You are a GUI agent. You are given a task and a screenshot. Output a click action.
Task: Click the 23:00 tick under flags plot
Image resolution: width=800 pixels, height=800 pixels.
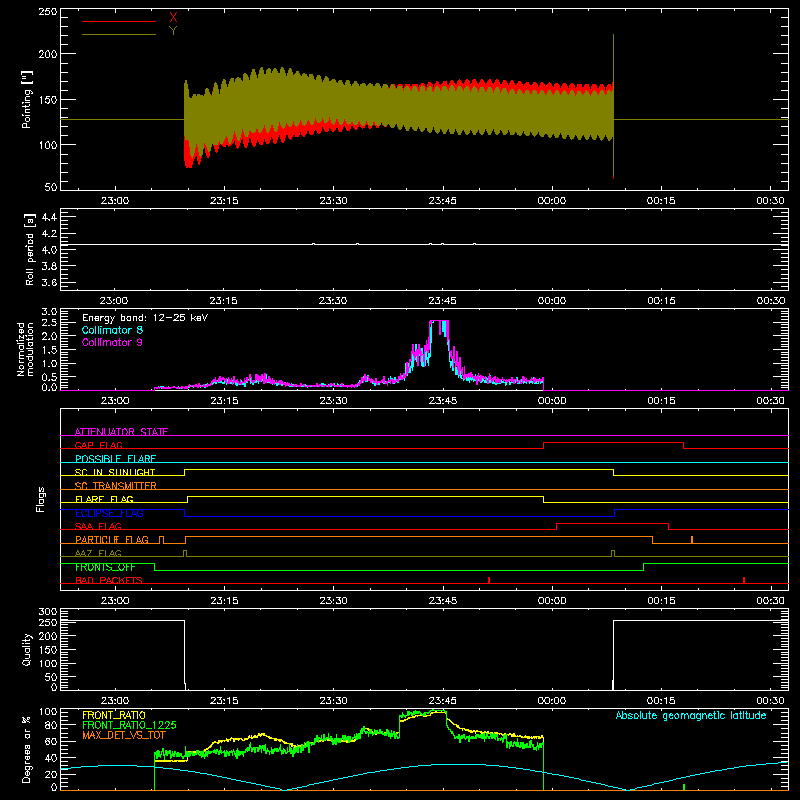tap(115, 601)
